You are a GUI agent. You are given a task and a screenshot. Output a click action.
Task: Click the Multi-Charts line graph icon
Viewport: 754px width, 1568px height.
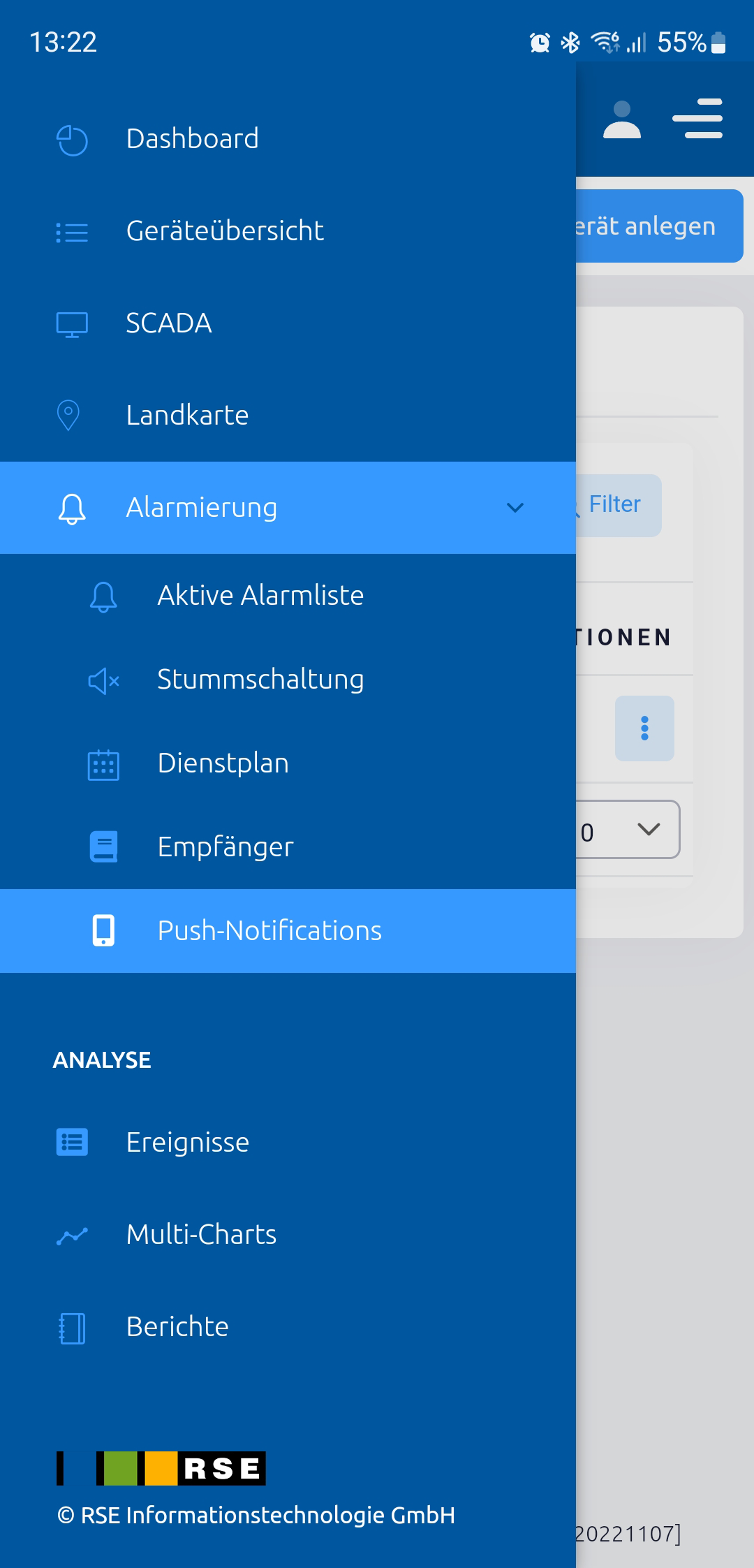click(72, 1236)
